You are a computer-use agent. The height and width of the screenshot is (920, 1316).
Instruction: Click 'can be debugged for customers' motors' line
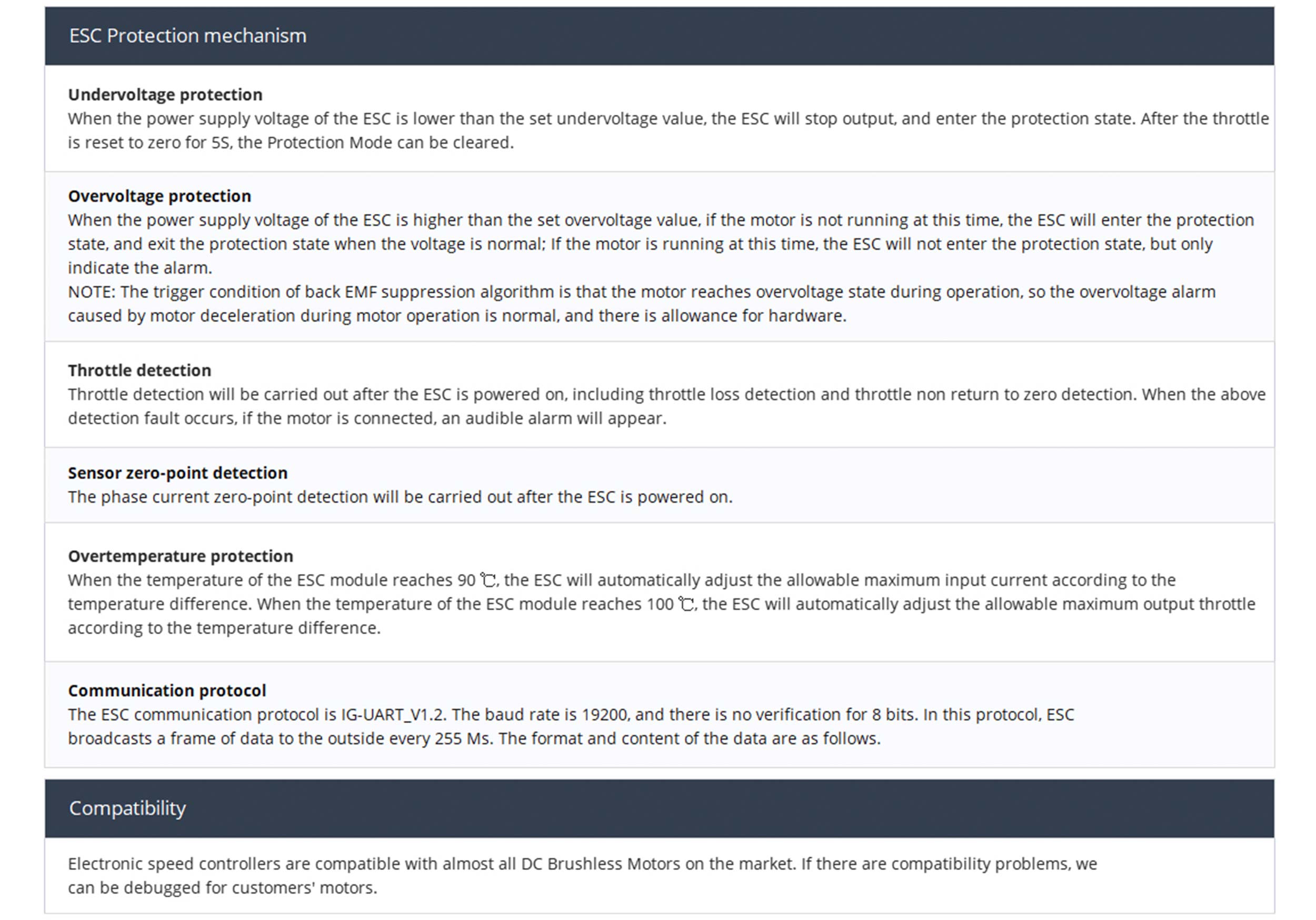222,888
